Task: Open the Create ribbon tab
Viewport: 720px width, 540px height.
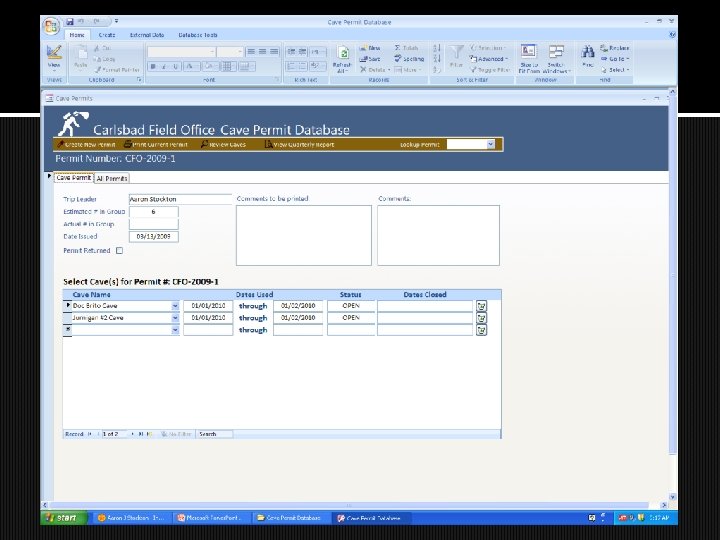Action: click(107, 35)
